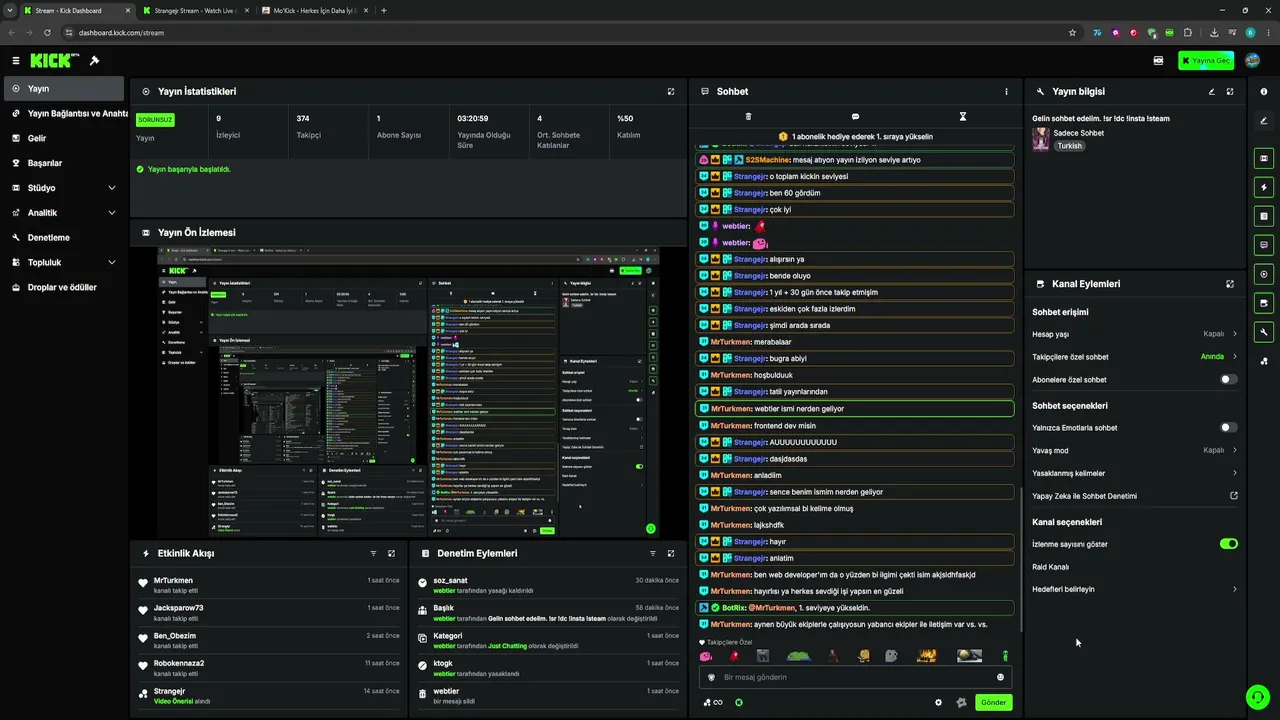Image resolution: width=1280 pixels, height=720 pixels.
Task: Edit stream info with the Yayın bilgisi pencil
Action: click(x=1211, y=91)
